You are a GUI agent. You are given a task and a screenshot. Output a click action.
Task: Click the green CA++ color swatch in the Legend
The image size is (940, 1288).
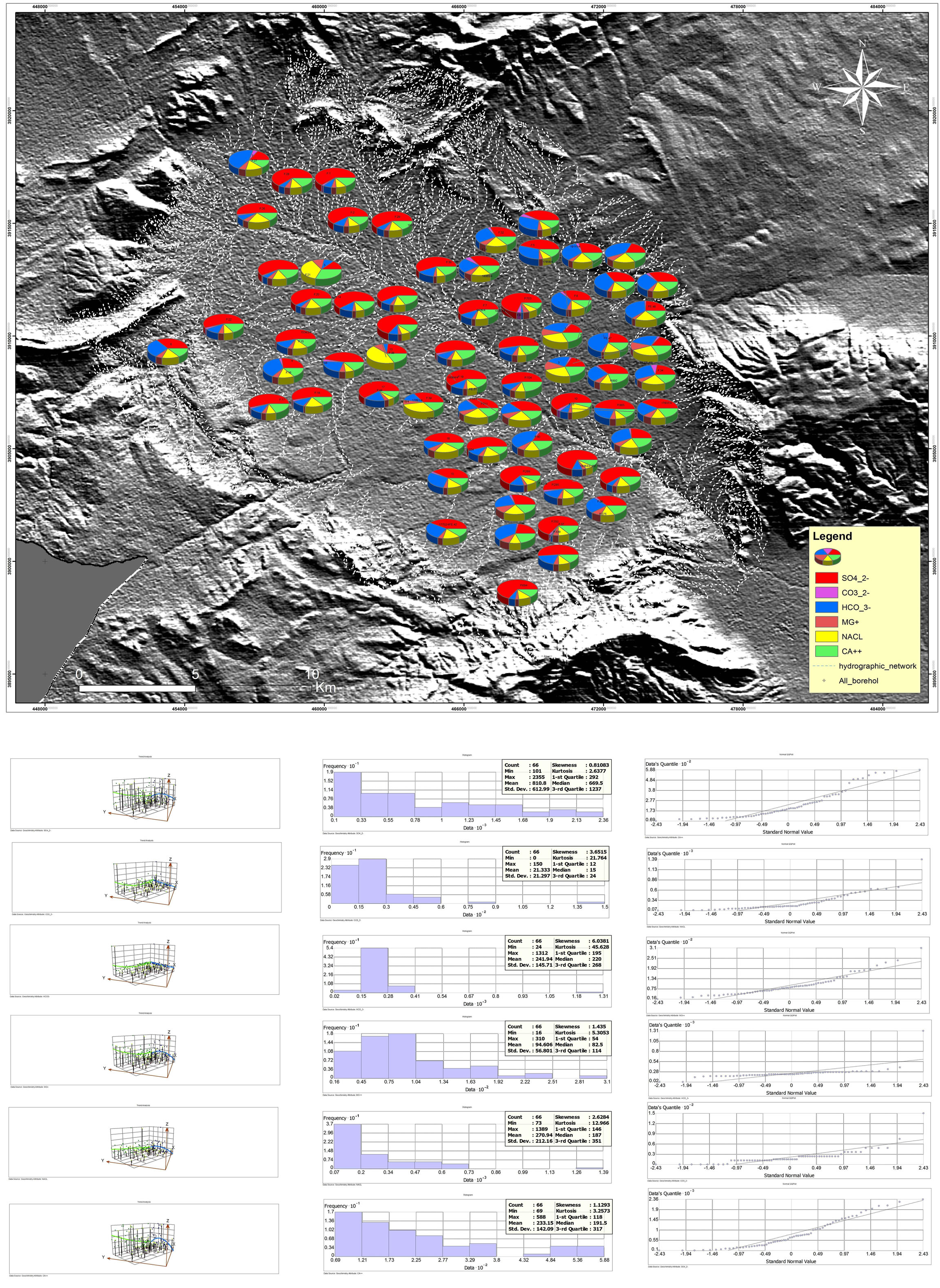click(827, 652)
